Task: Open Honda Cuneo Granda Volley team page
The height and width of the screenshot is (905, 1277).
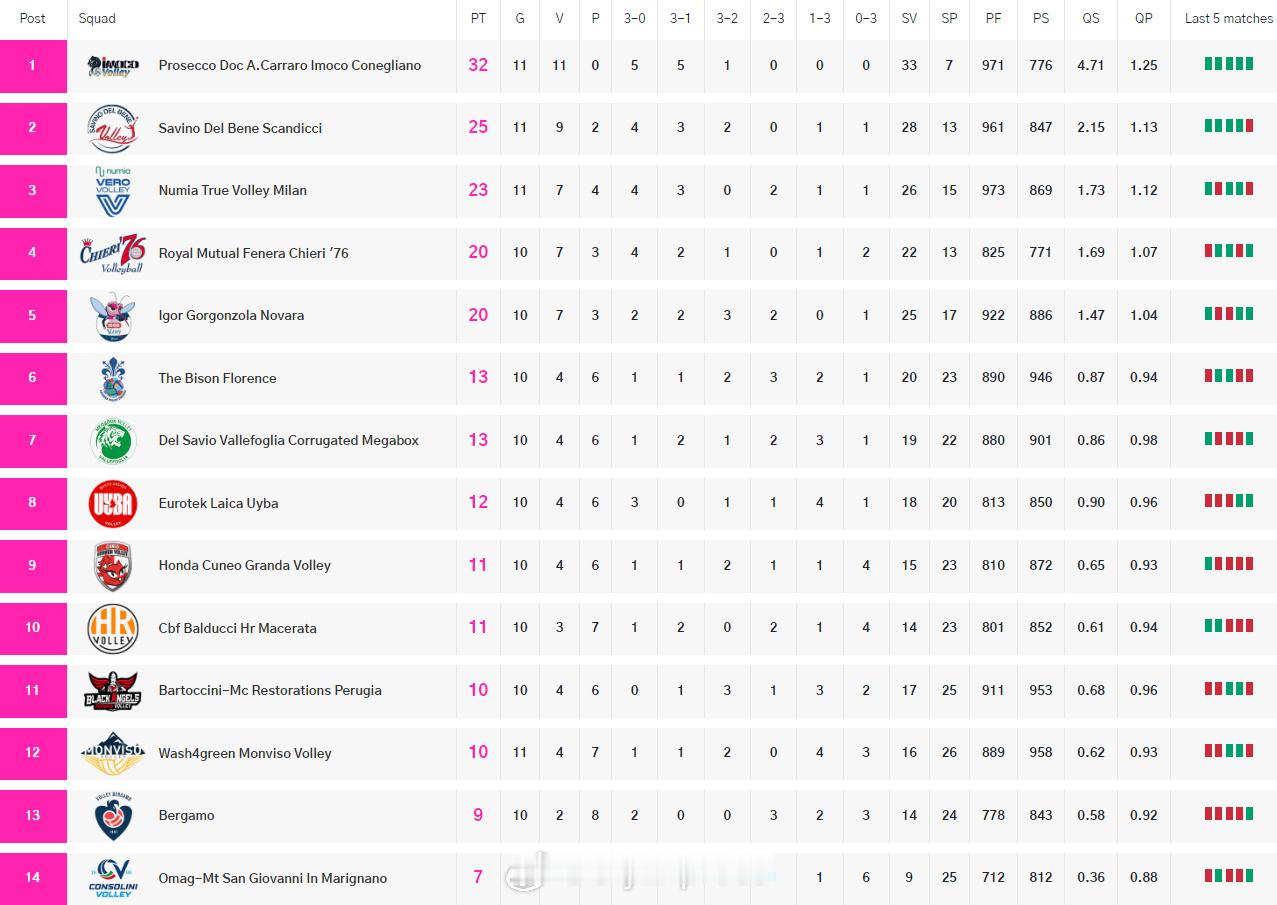Action: (245, 566)
